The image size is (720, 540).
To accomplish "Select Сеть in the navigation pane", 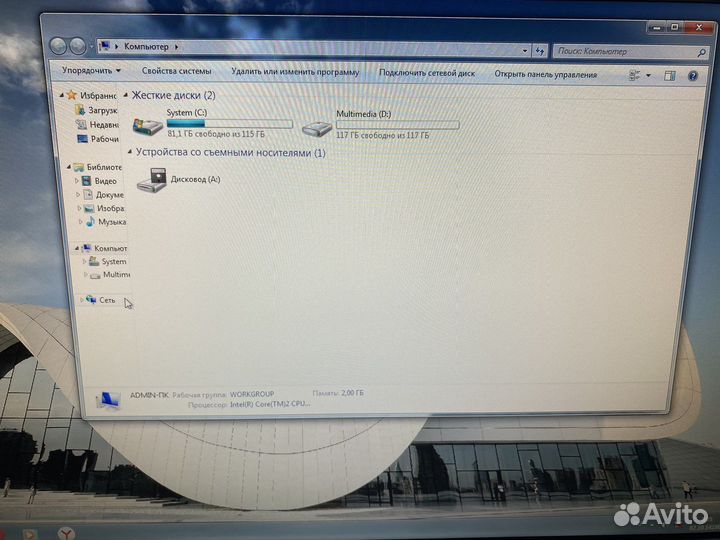I will pos(101,300).
